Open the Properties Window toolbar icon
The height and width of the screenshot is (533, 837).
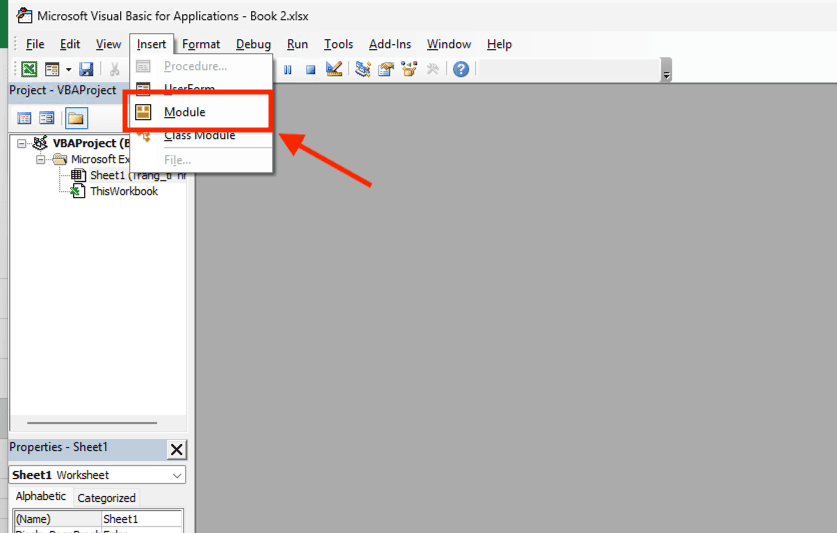[x=385, y=69]
